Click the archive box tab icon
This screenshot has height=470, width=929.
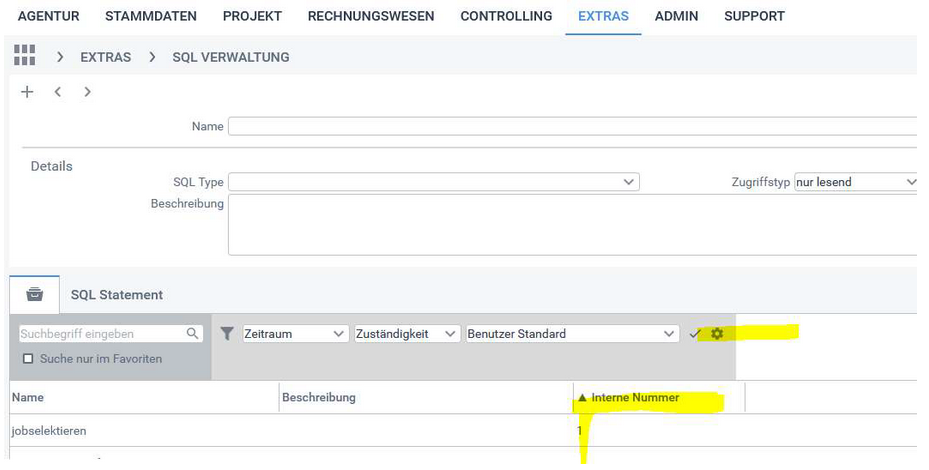coord(34,294)
